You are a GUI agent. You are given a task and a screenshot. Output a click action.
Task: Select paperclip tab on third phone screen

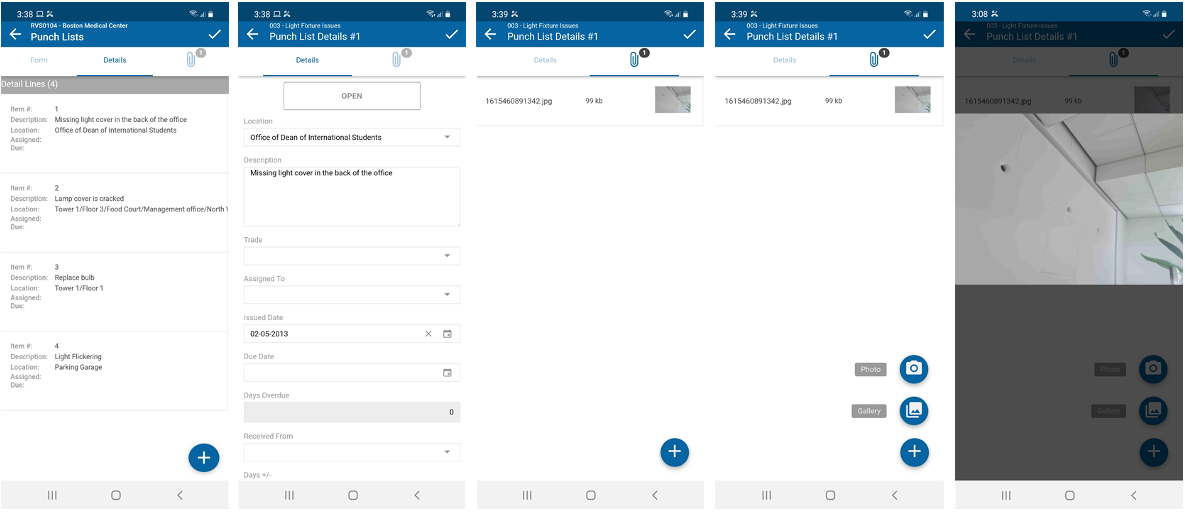point(634,60)
